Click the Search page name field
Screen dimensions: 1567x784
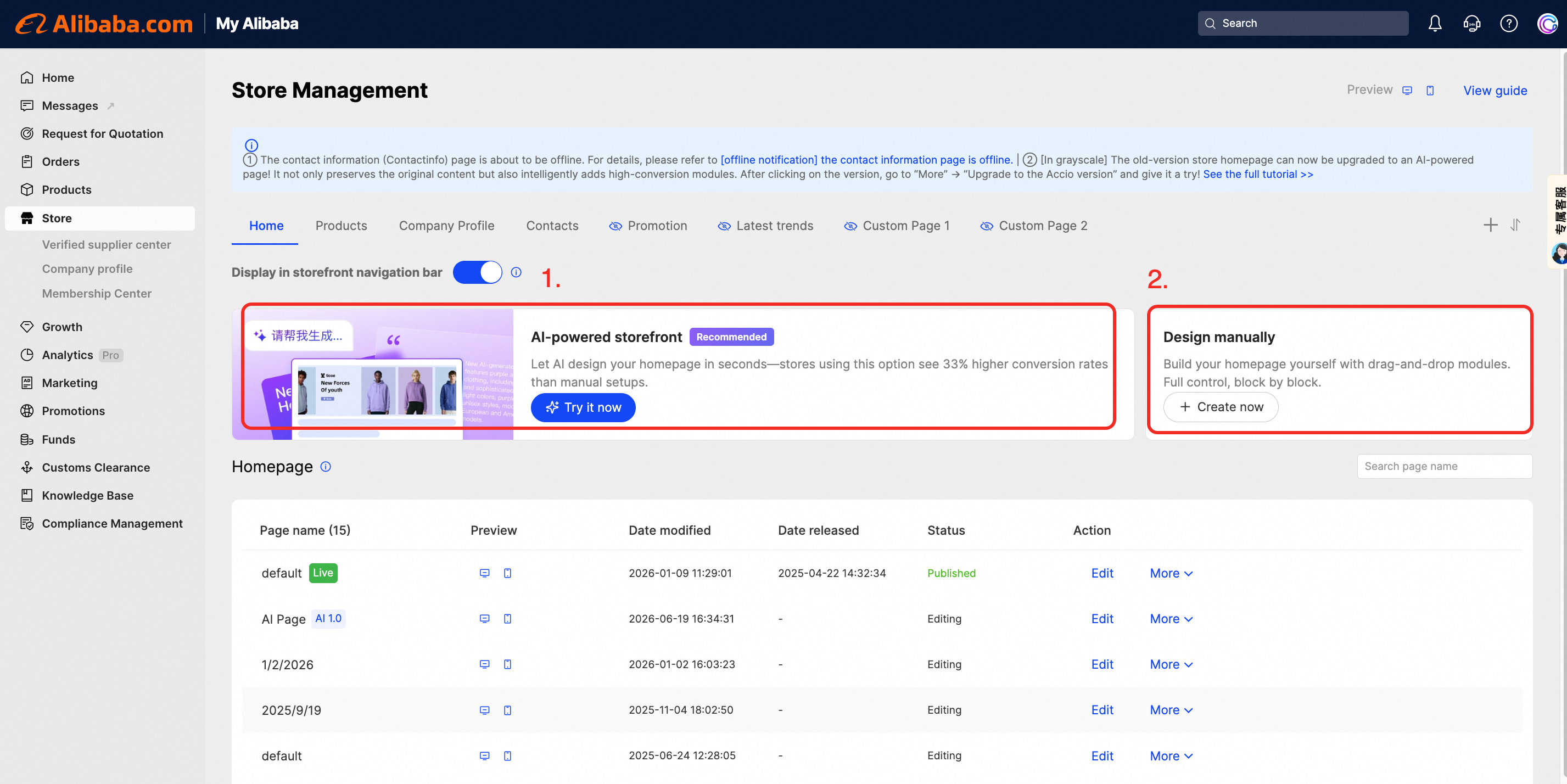click(1444, 466)
